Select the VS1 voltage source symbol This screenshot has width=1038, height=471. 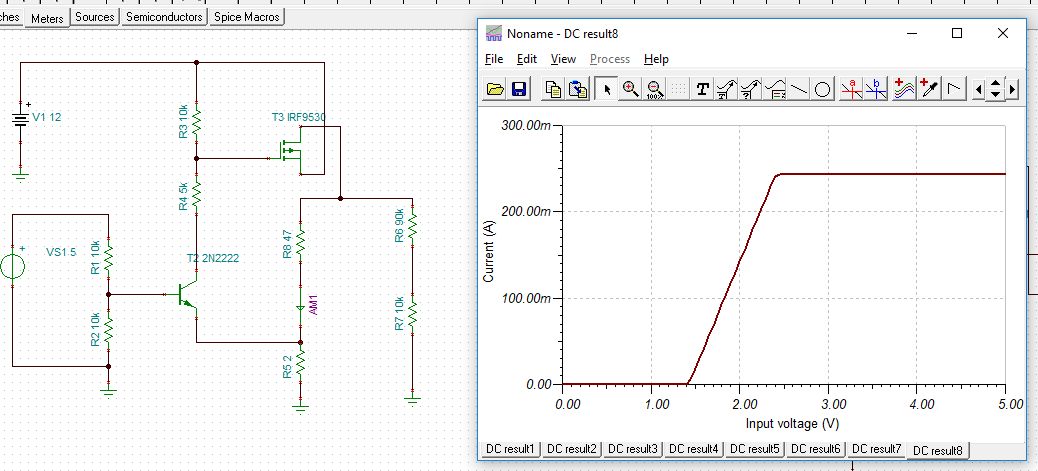[13, 268]
